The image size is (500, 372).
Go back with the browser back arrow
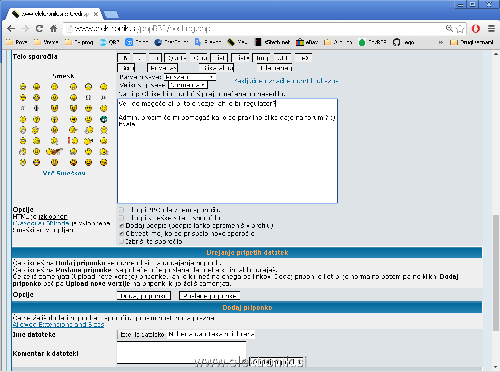coord(11,29)
